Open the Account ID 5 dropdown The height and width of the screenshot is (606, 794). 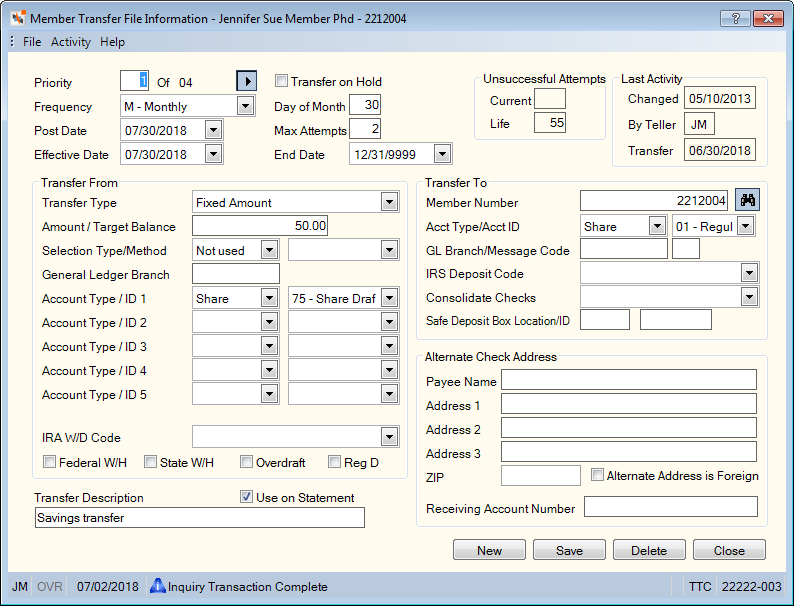(x=389, y=394)
